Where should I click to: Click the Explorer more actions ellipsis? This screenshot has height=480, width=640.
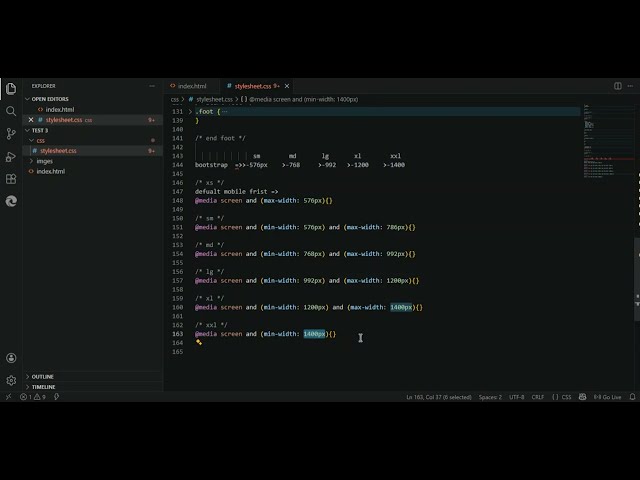[152, 86]
